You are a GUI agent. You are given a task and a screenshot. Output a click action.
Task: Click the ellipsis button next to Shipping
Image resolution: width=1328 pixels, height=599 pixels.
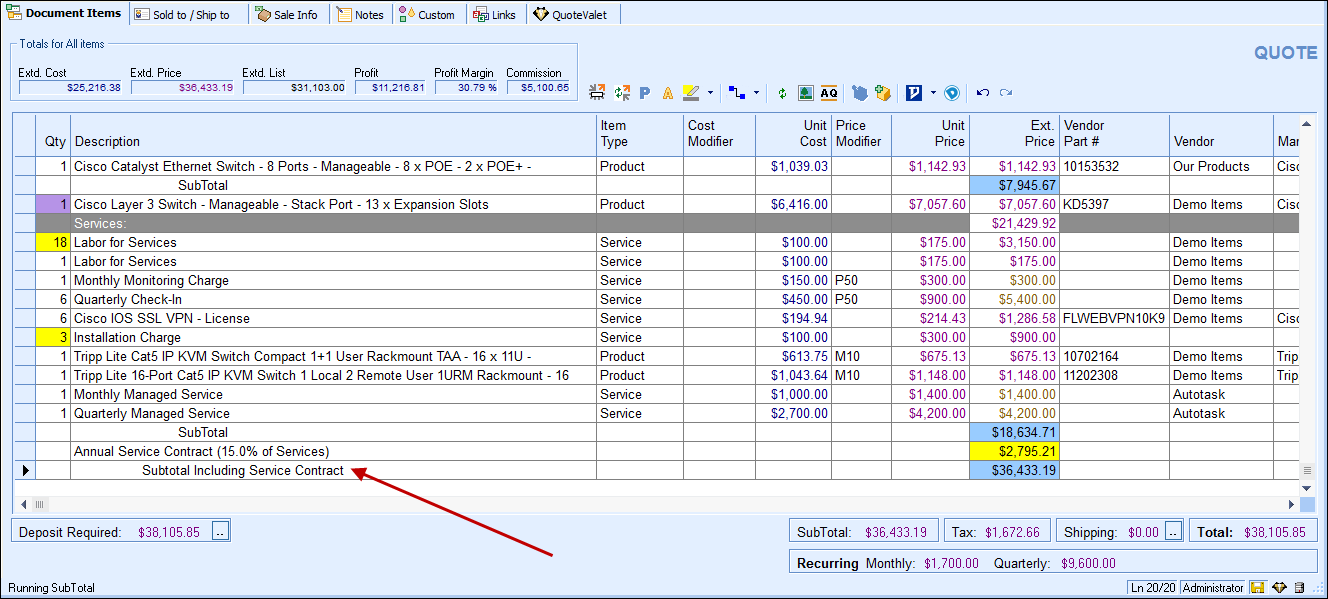(x=1174, y=532)
